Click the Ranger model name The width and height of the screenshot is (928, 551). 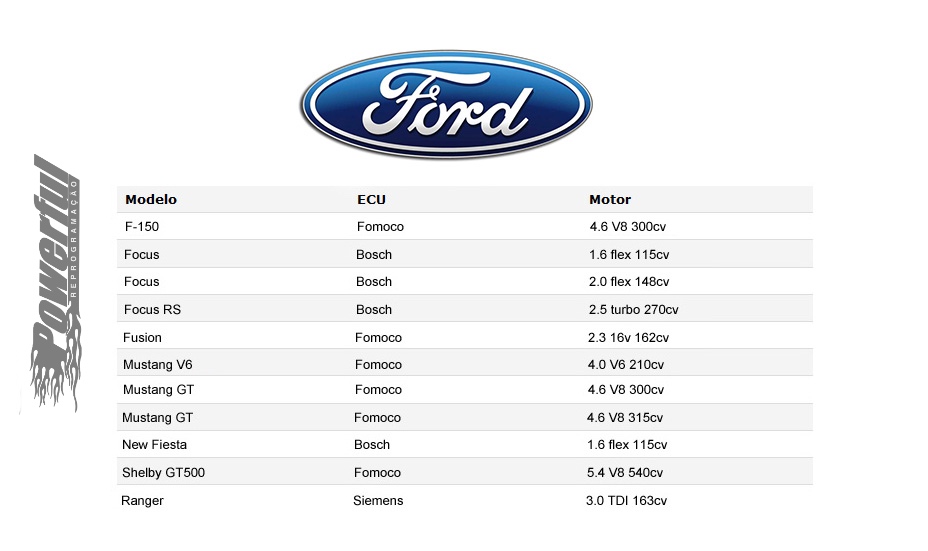[x=142, y=501]
